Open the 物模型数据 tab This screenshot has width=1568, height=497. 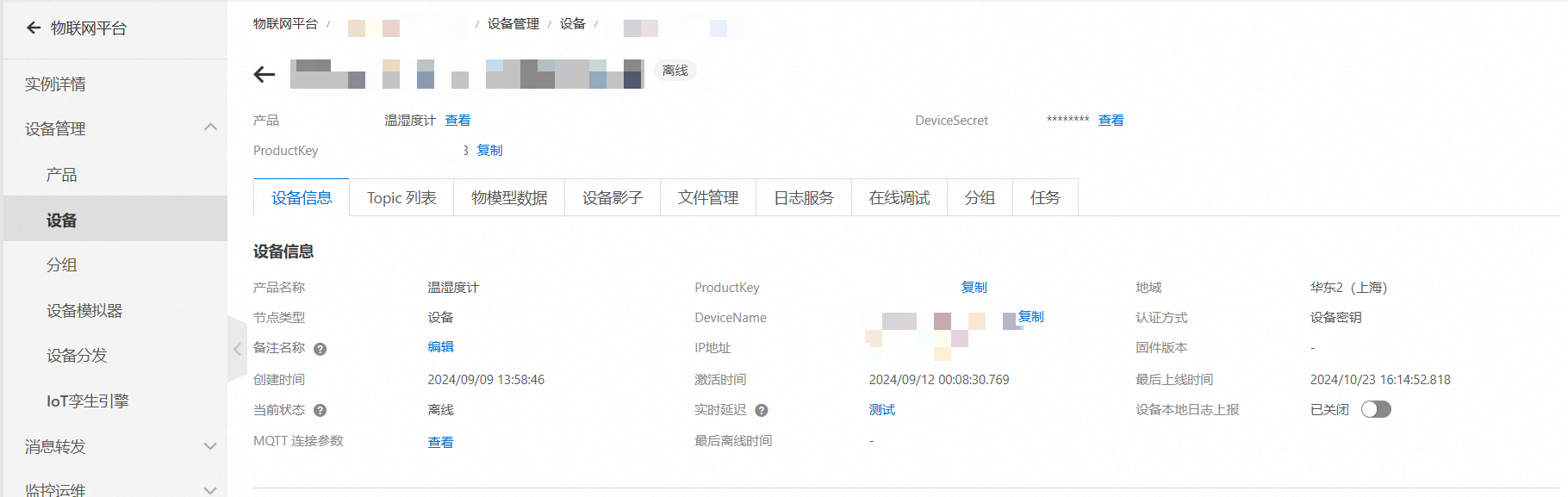click(x=509, y=198)
